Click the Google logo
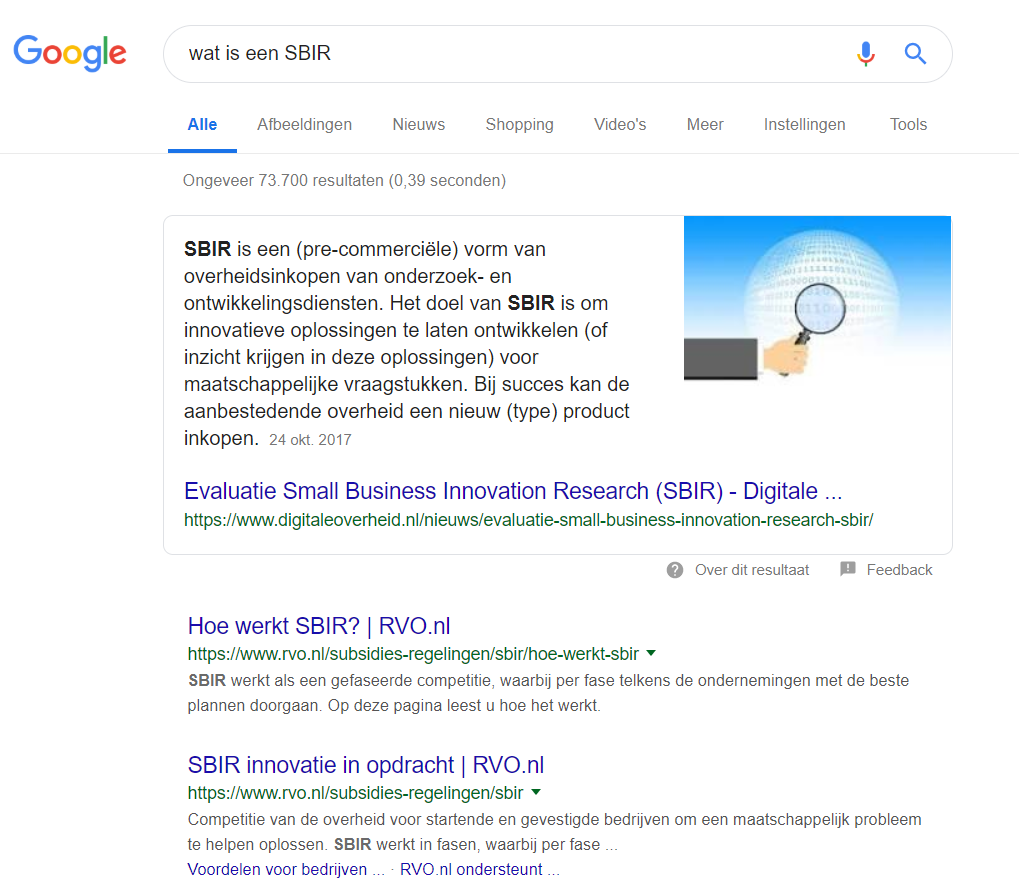The height and width of the screenshot is (889, 1019). tap(70, 53)
